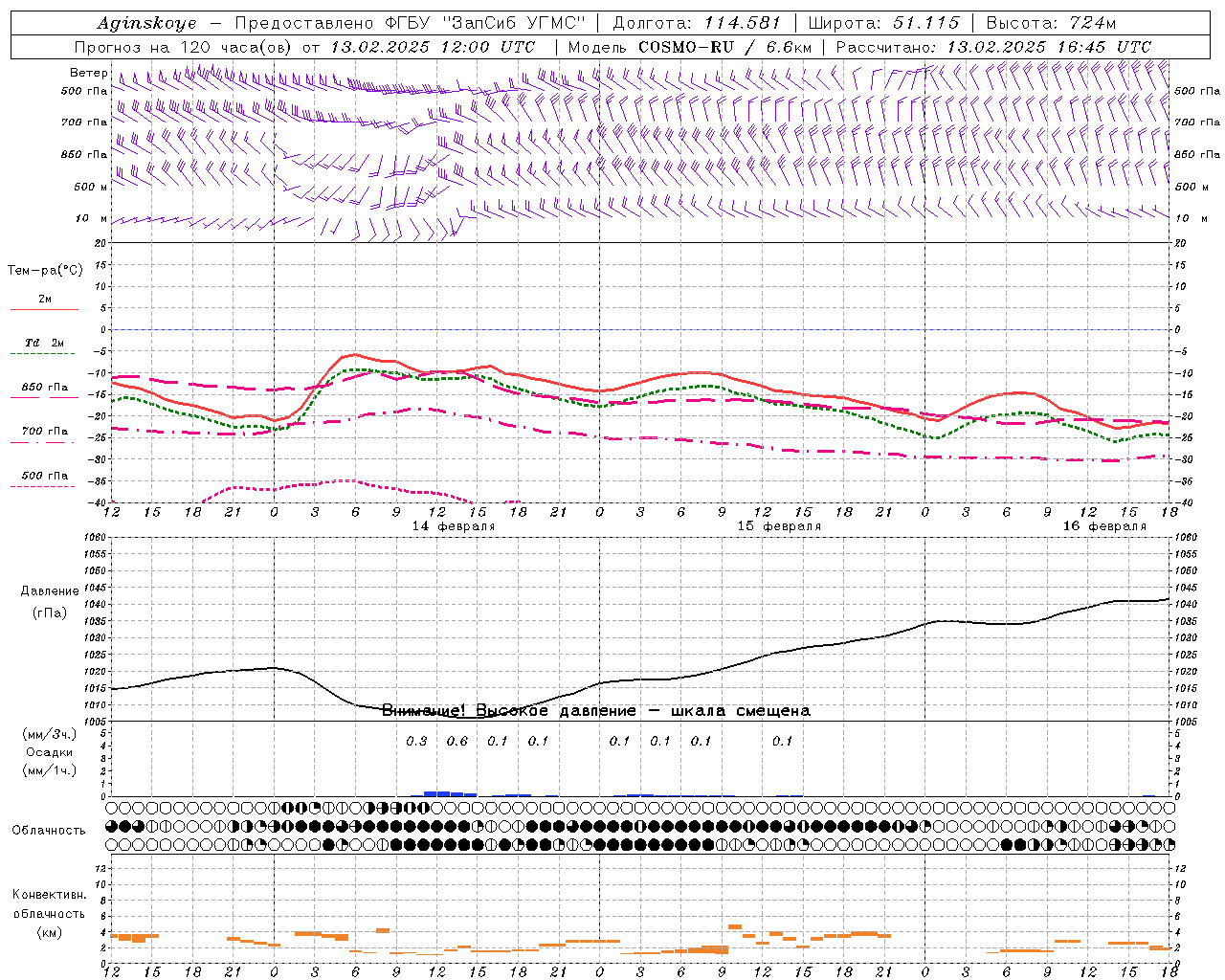
Task: Click the "Модель COSMO-RU / 6.6км" label
Action: pyautogui.click(x=690, y=47)
